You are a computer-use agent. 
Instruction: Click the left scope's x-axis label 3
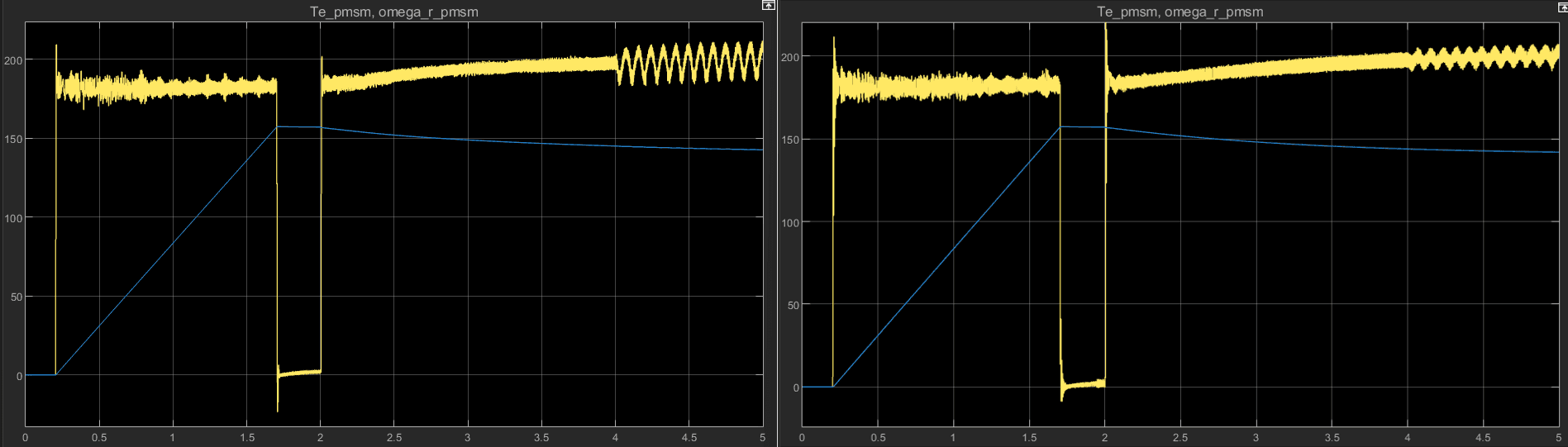(468, 437)
